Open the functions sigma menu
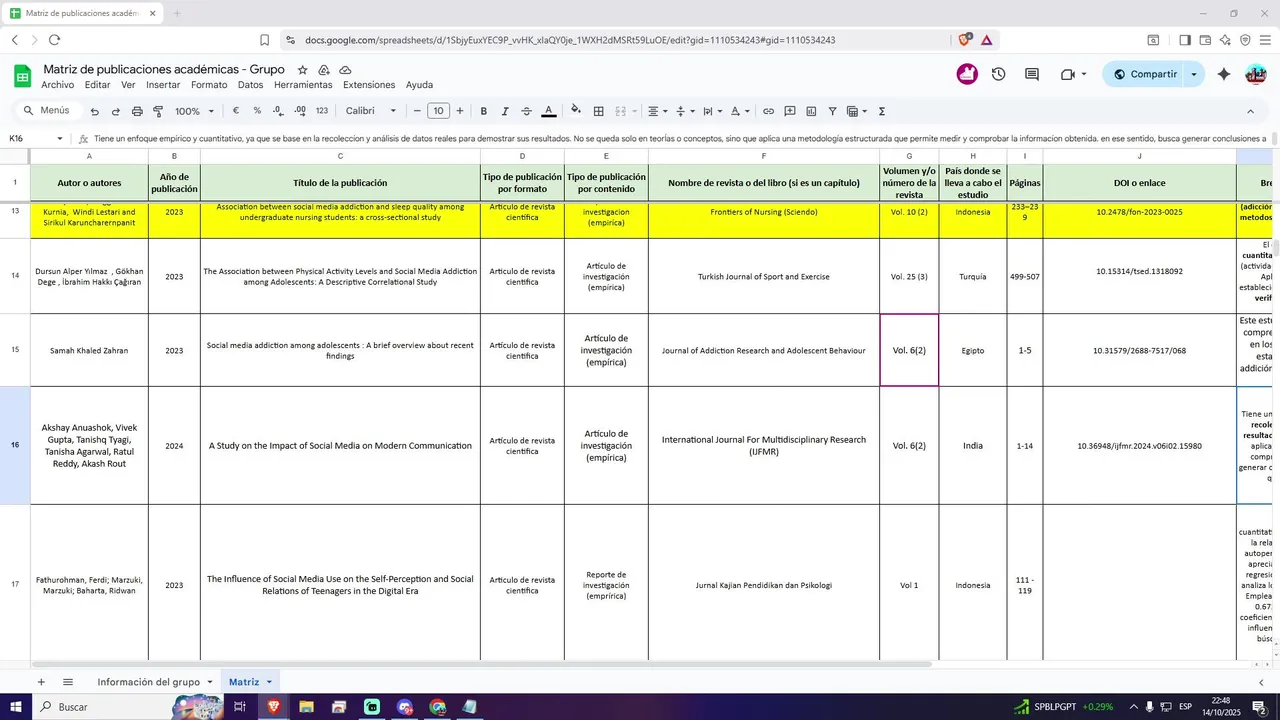Image resolution: width=1280 pixels, height=720 pixels. tap(881, 111)
